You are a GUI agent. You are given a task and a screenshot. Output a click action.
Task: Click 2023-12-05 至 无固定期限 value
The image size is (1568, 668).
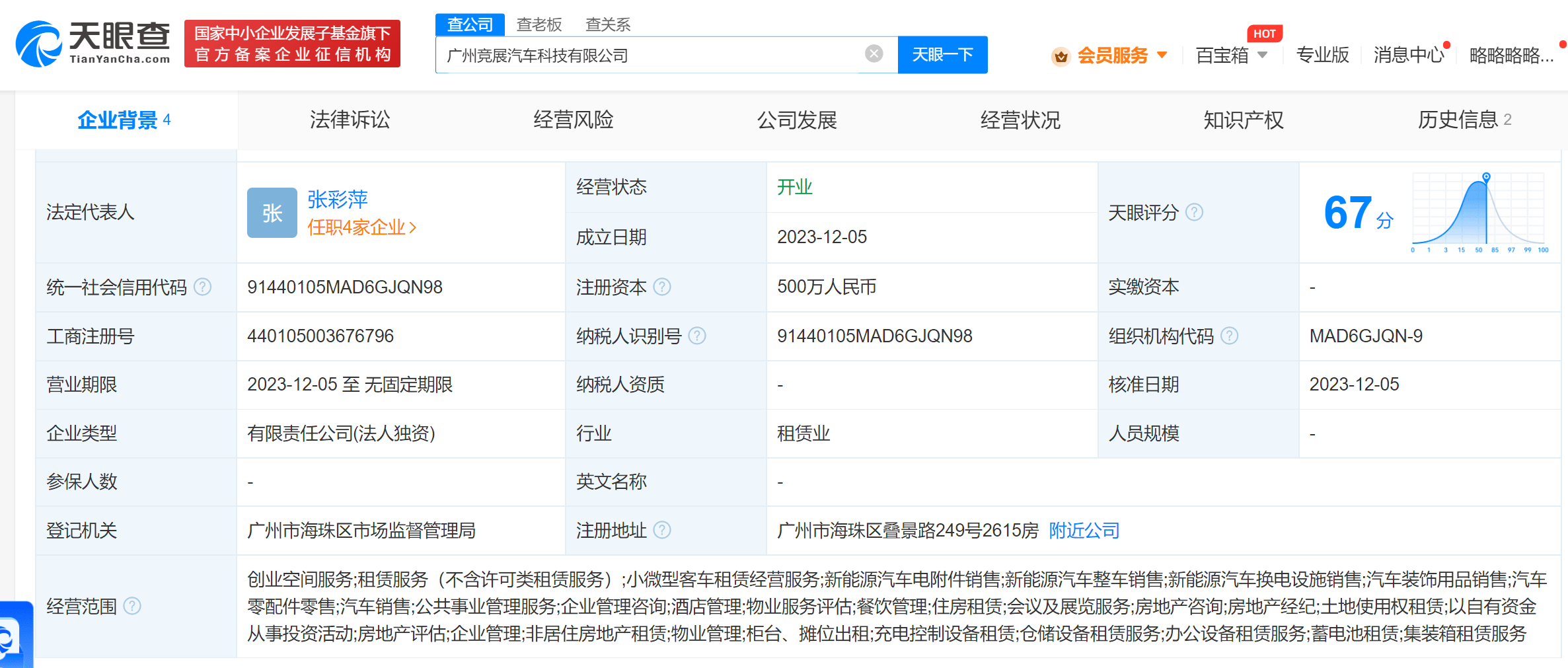click(x=350, y=385)
